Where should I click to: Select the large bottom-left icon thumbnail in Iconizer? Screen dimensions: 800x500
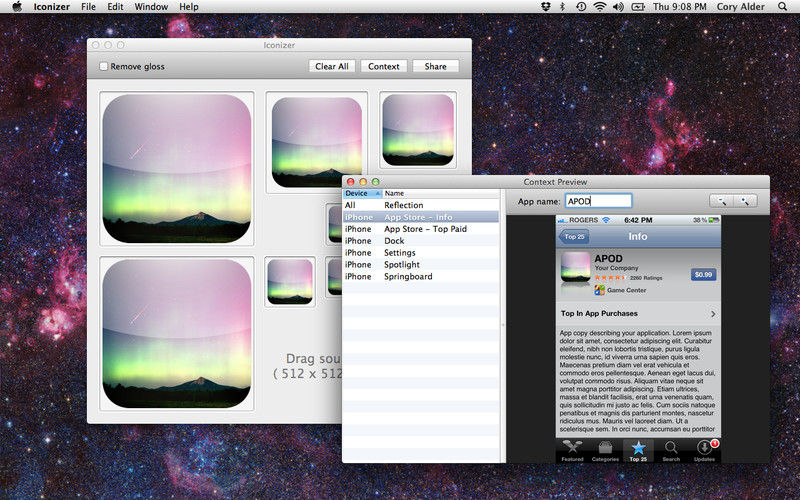(x=177, y=334)
